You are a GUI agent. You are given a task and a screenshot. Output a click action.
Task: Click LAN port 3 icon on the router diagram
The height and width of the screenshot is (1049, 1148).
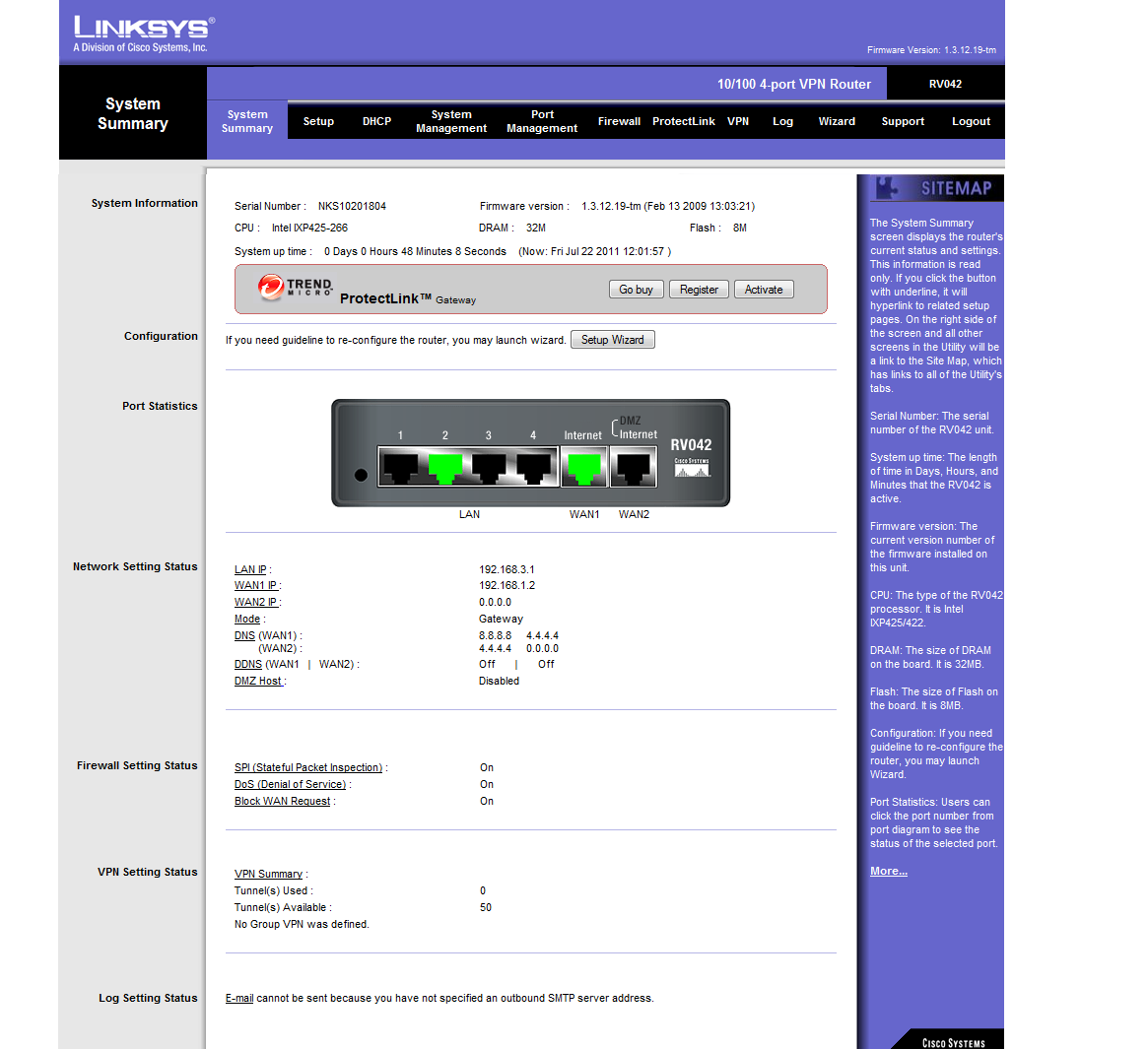(489, 467)
